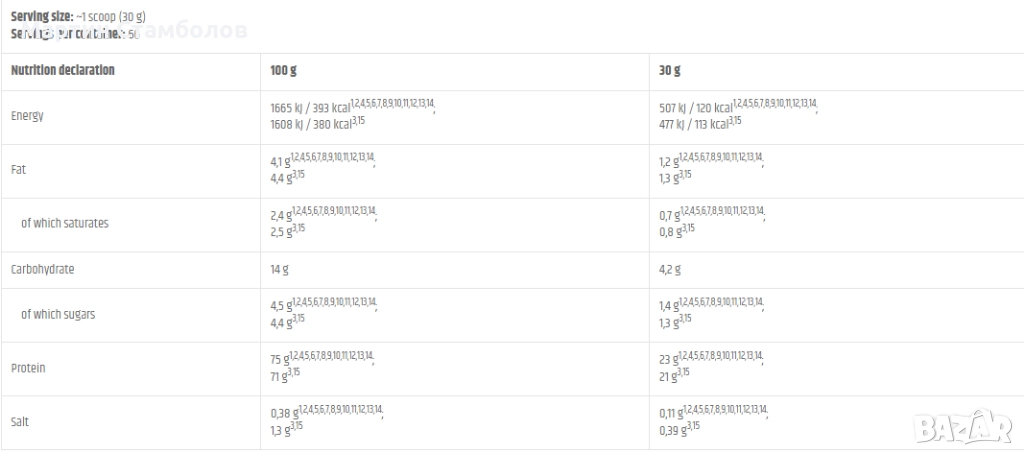Select the 4,2 g carbohydrate value

coord(670,270)
